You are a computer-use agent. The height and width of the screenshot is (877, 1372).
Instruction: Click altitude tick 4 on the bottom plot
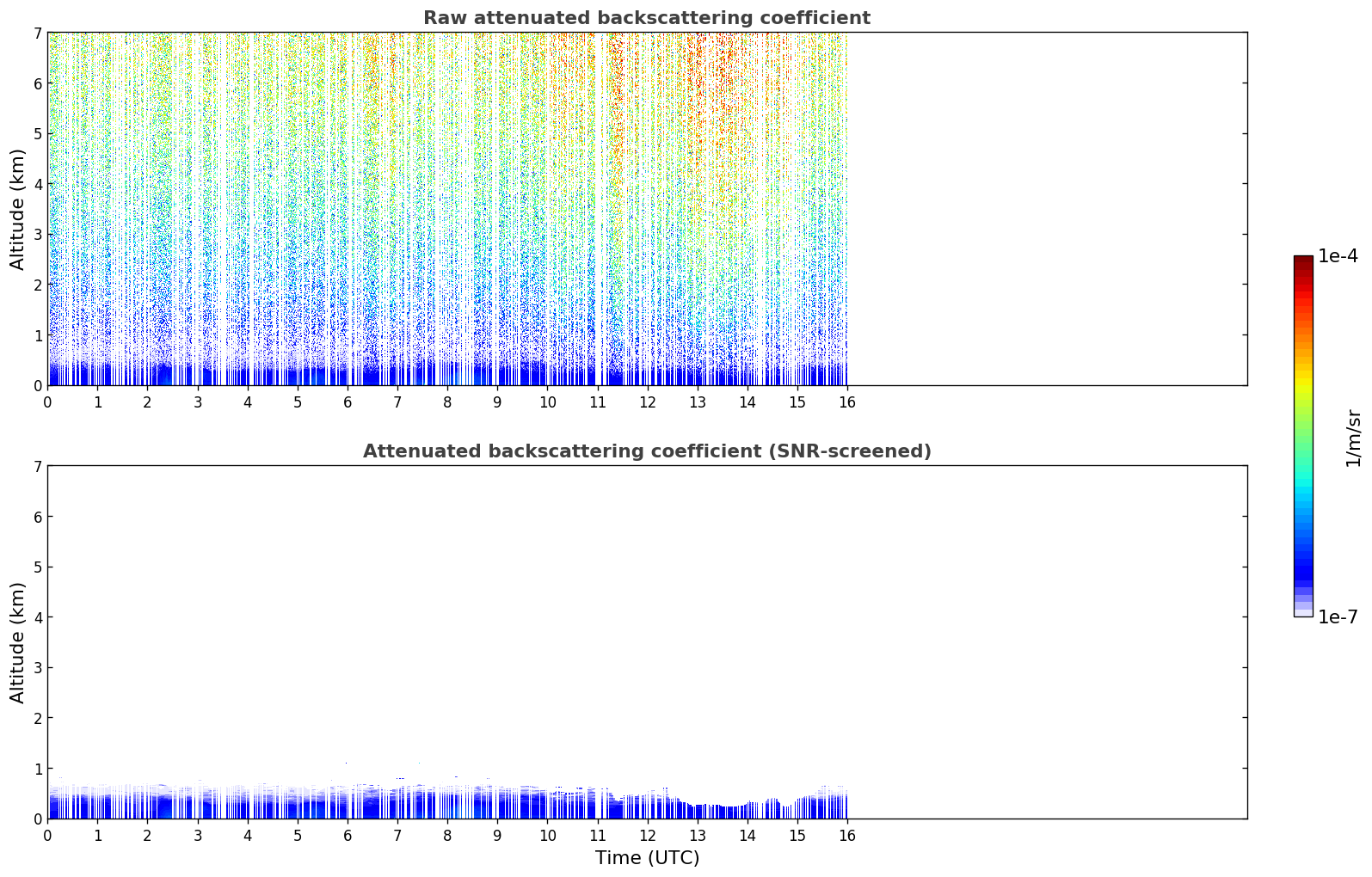pos(38,617)
